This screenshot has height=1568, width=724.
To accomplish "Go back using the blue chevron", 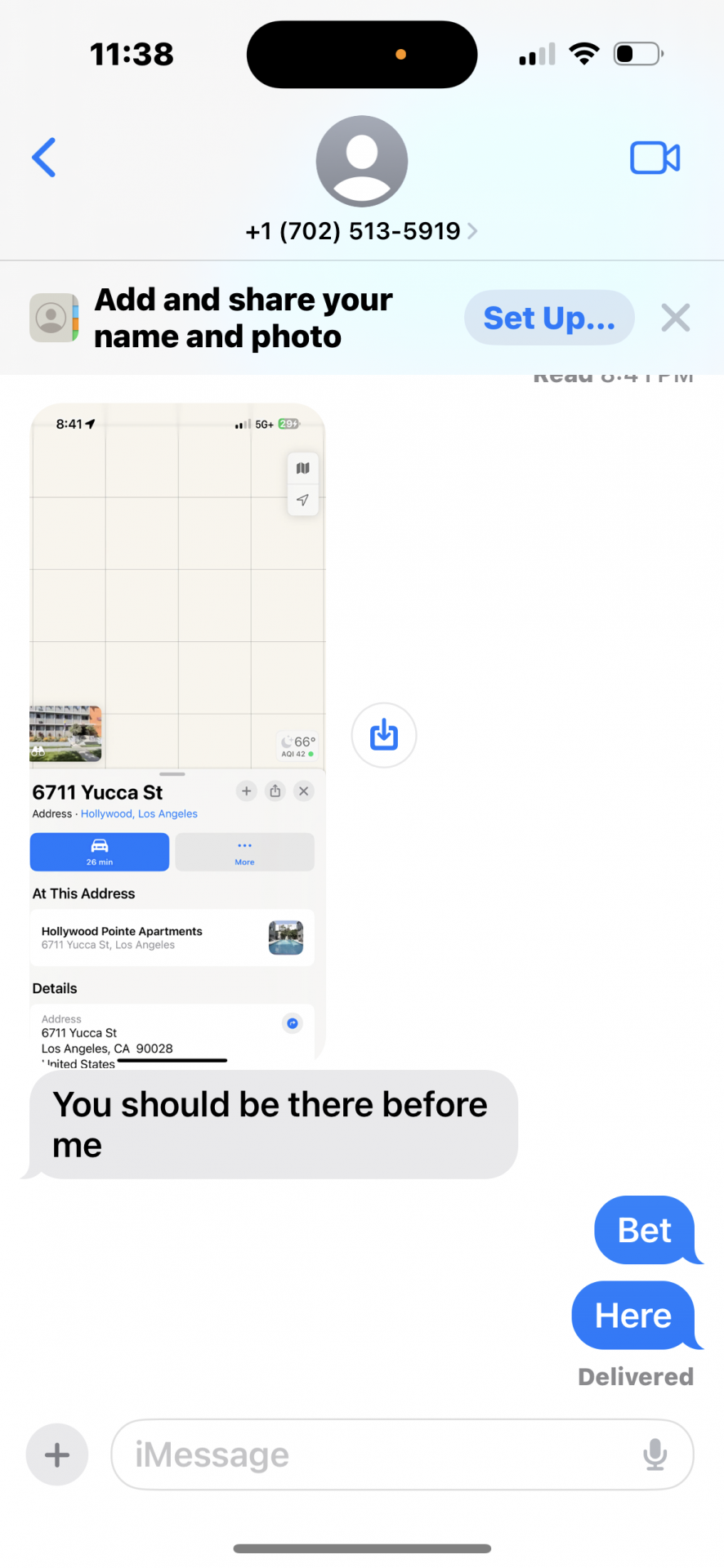I will [44, 158].
